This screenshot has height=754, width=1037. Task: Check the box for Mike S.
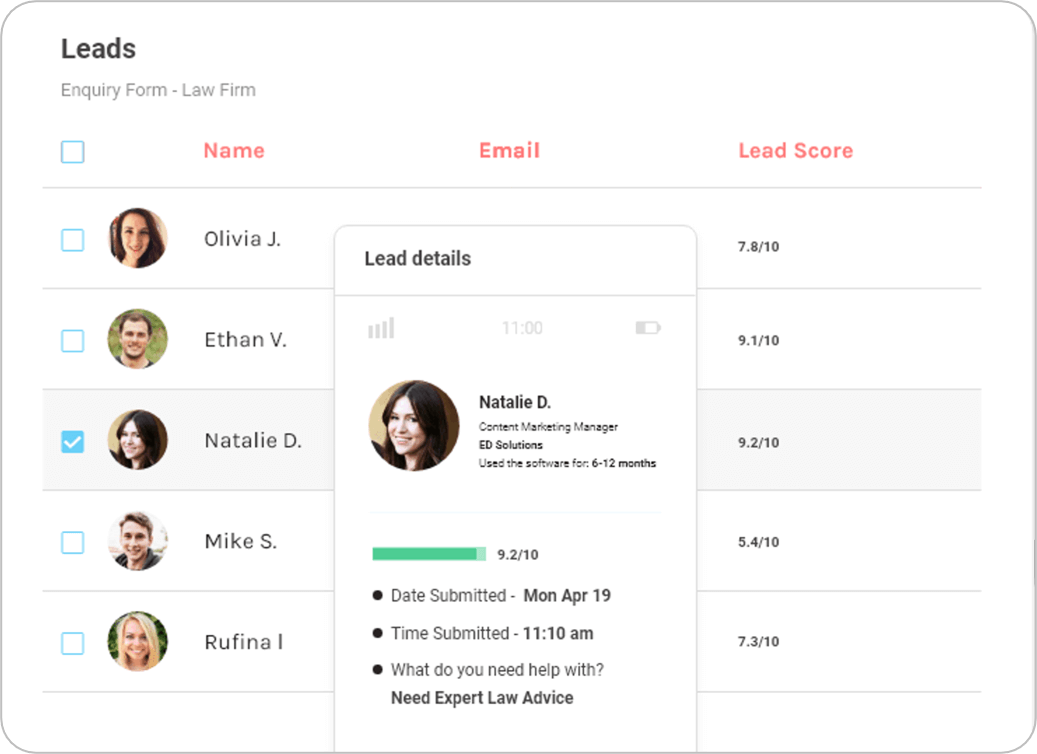(x=73, y=542)
